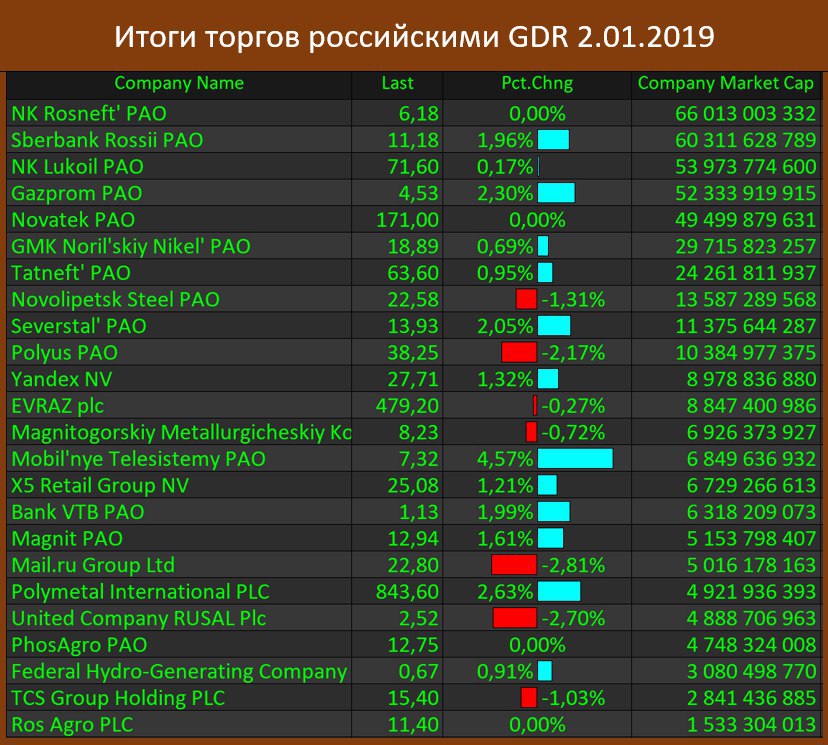
Task: Click market cap 60 311 628 789
Action: pyautogui.click(x=746, y=140)
